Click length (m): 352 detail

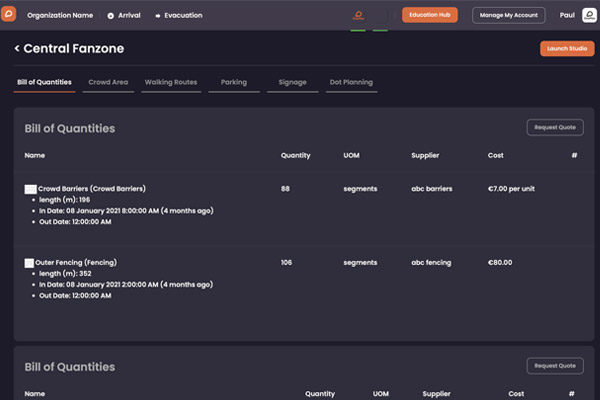[65, 274]
